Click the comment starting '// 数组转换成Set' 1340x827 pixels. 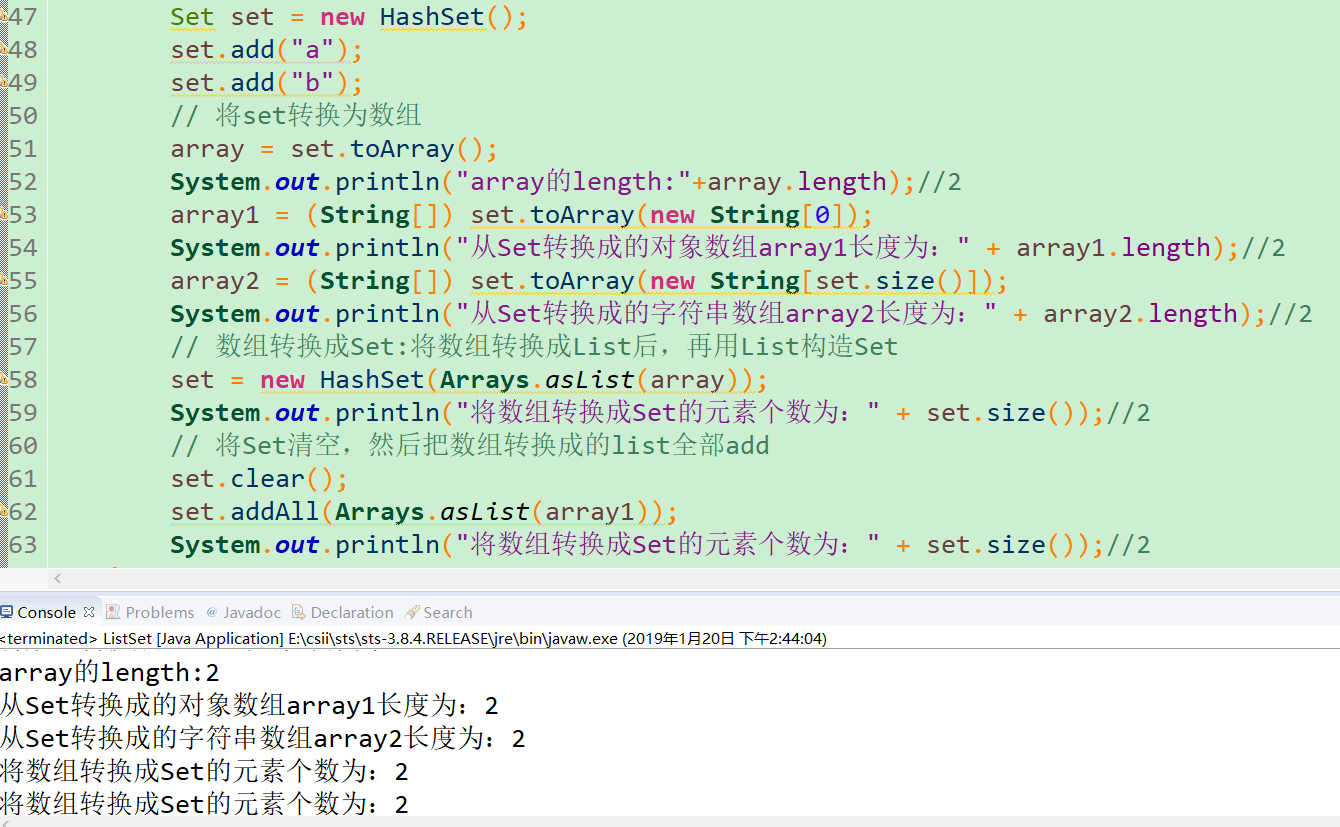pos(534,347)
